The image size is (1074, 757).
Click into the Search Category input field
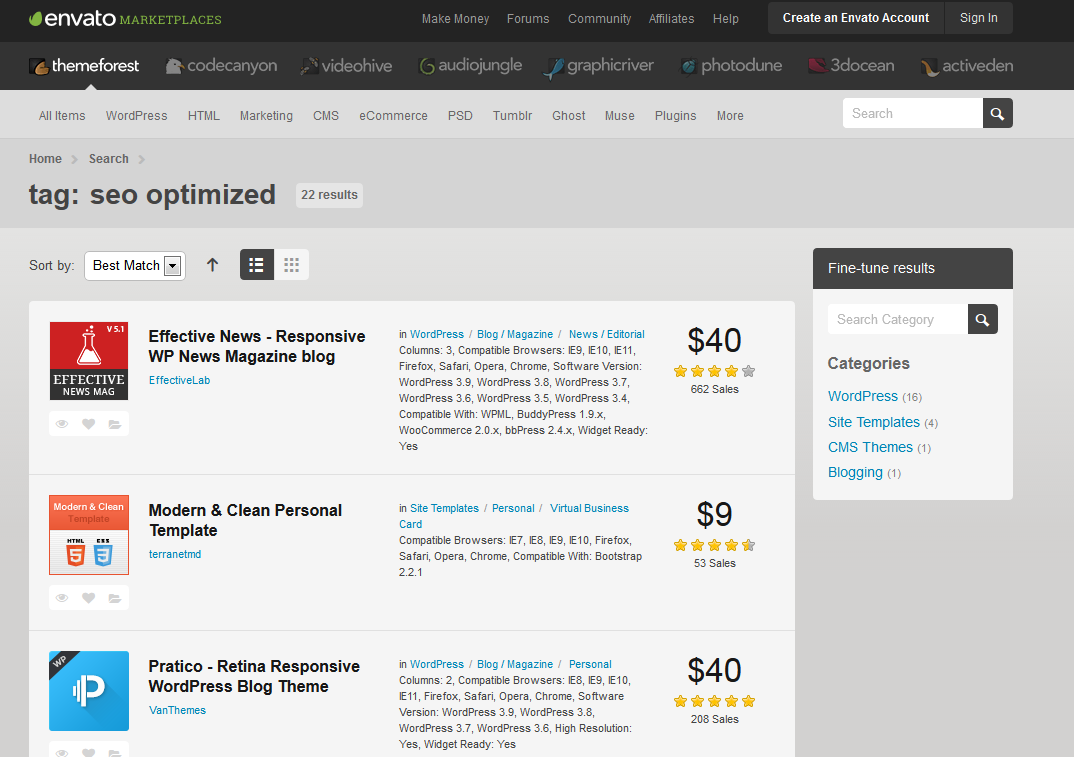[x=897, y=319]
